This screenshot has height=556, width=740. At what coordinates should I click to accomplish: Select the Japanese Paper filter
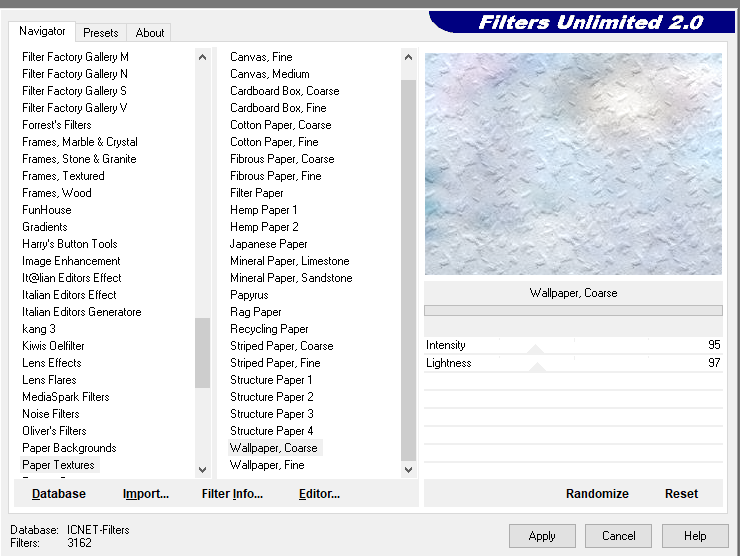pos(268,244)
